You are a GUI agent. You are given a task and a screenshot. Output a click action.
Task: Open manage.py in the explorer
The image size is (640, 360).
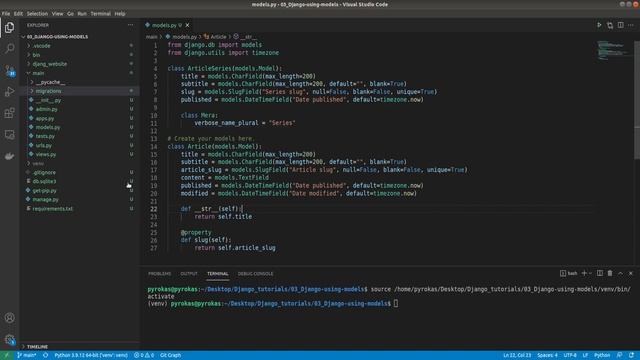click(45, 200)
